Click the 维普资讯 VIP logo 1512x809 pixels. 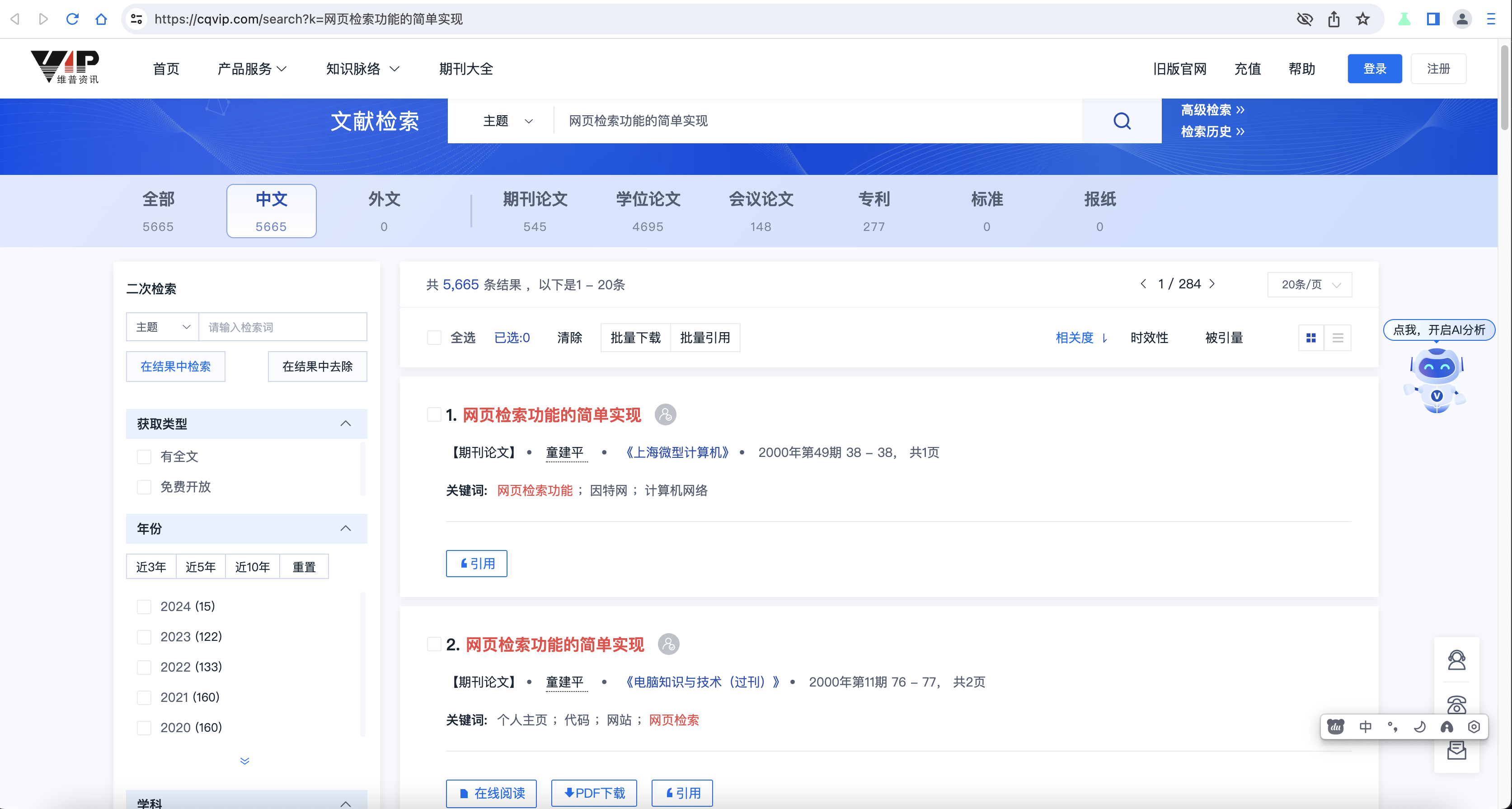coord(65,67)
